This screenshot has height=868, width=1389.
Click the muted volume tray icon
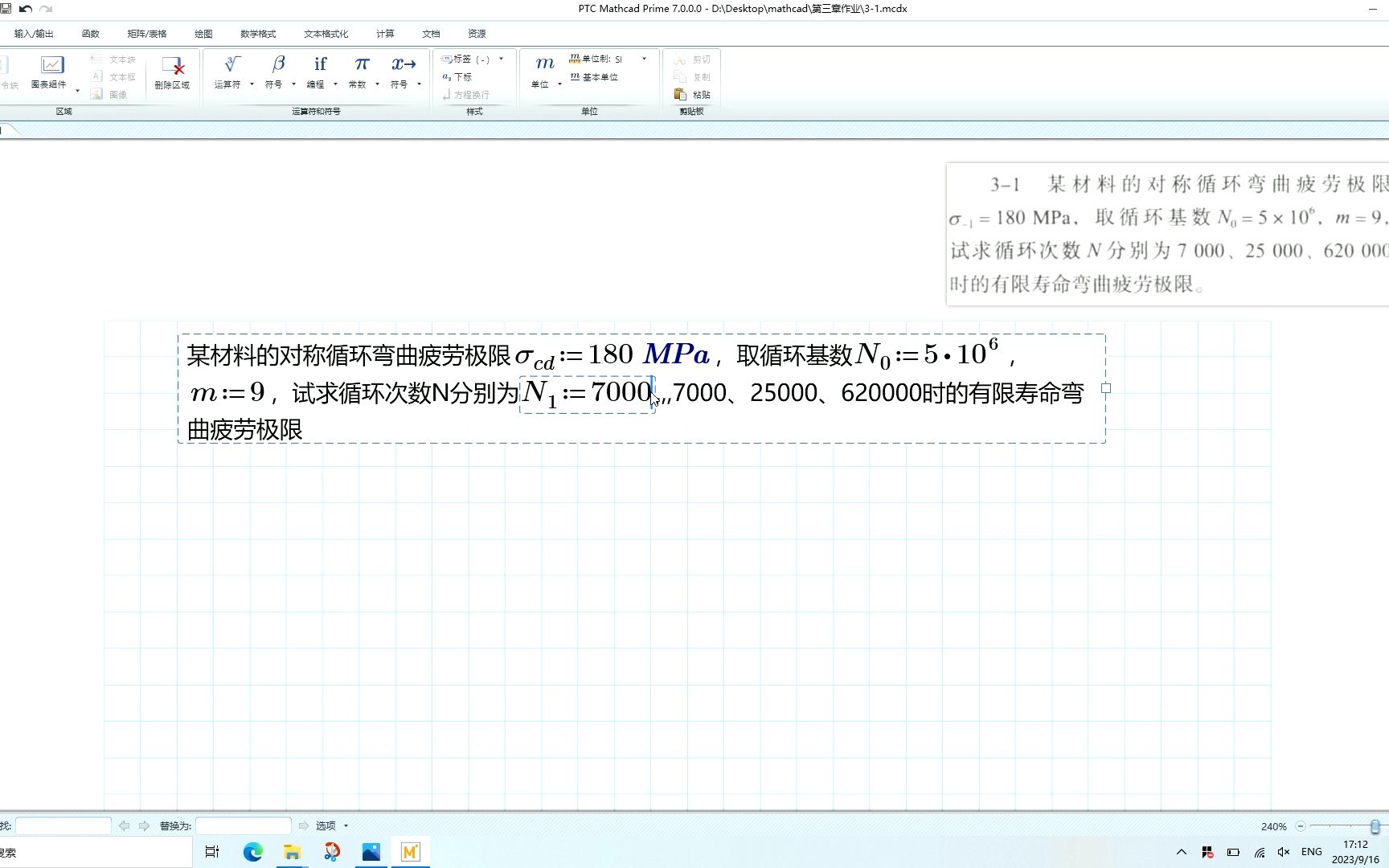pyautogui.click(x=1284, y=852)
